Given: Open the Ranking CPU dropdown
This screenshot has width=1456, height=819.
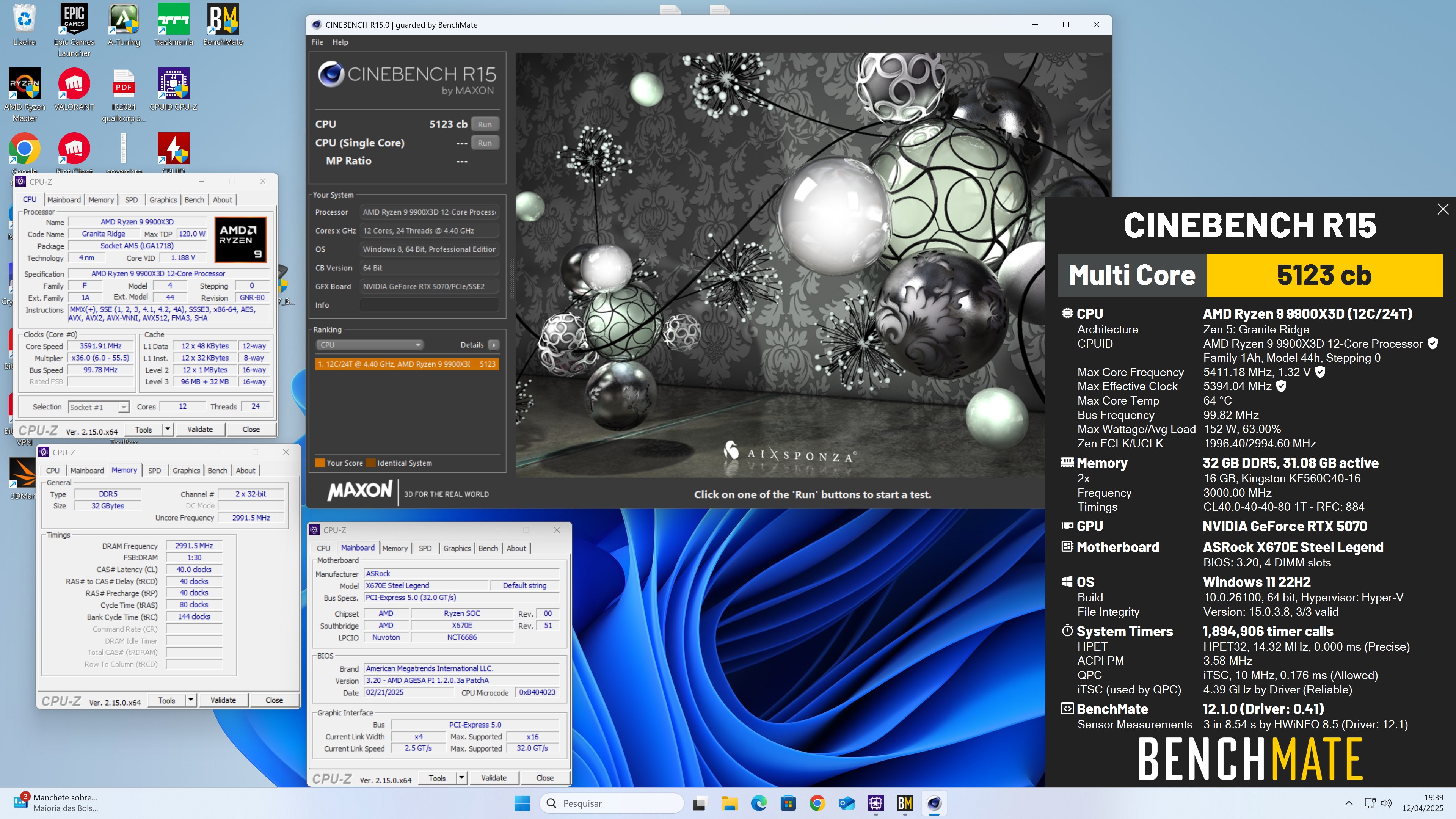Looking at the screenshot, I should coord(369,345).
